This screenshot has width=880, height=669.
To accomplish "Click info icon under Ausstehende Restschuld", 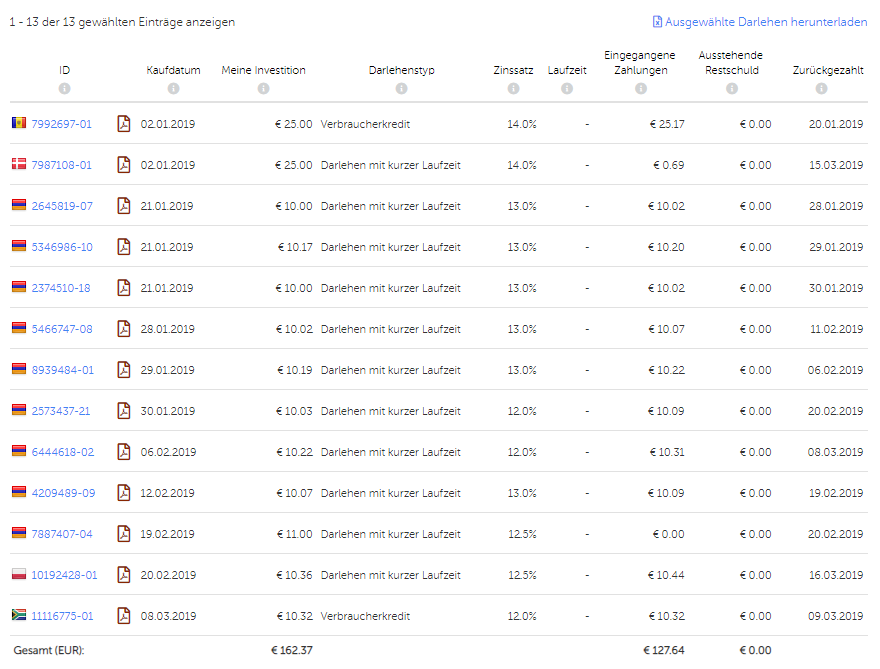I will [x=732, y=89].
